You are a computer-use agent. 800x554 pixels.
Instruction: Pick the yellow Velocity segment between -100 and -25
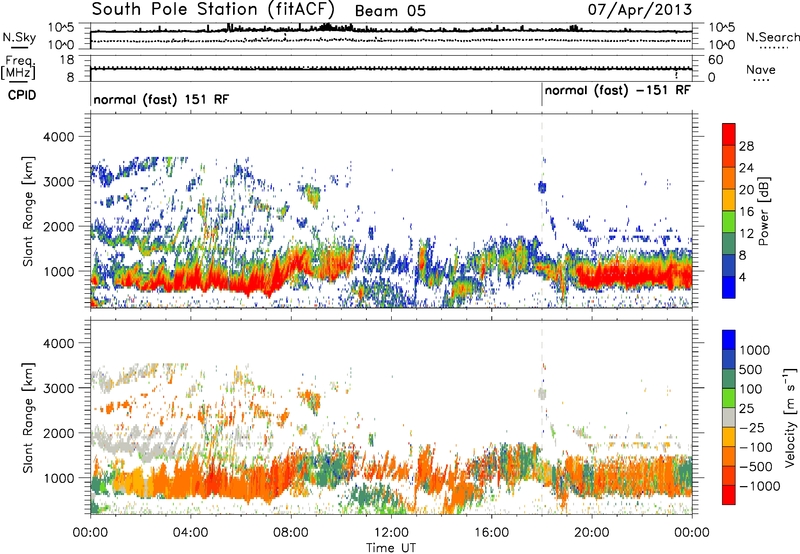click(729, 438)
